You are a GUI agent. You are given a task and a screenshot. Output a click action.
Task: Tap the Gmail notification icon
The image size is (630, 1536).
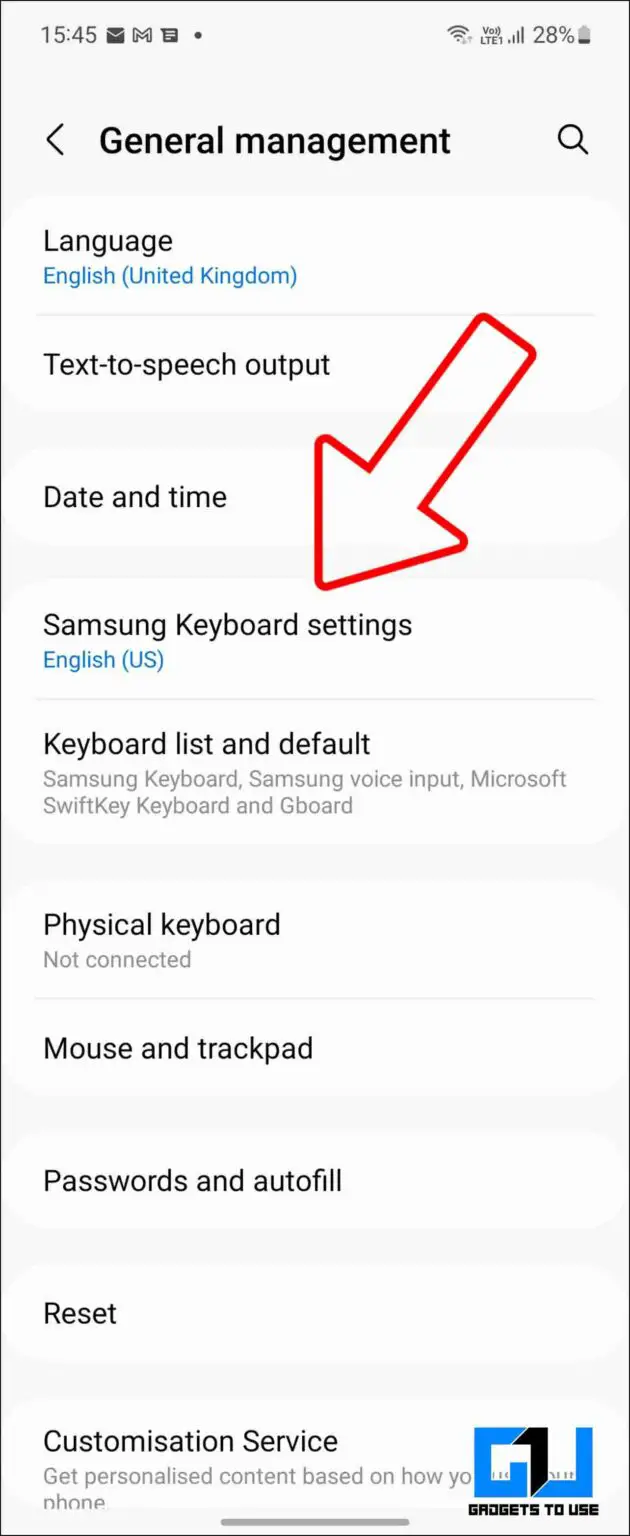click(143, 35)
